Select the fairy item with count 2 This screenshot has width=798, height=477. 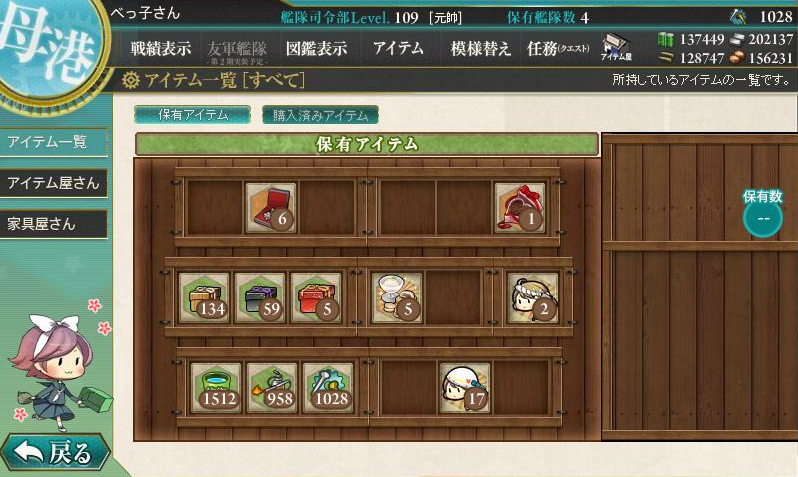(533, 298)
